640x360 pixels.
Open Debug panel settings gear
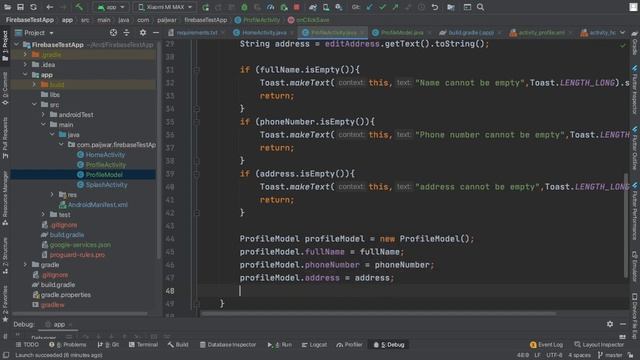610,324
